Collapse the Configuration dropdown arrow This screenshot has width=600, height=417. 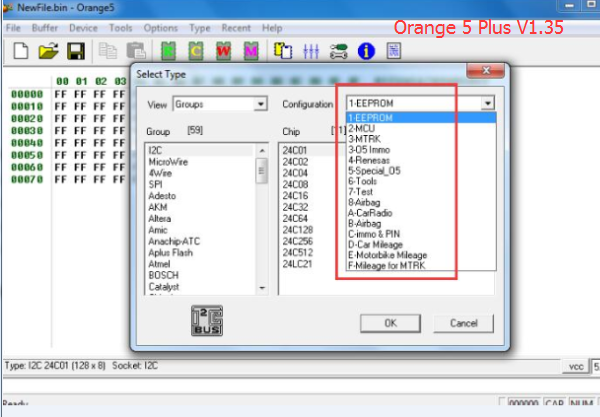click(487, 103)
